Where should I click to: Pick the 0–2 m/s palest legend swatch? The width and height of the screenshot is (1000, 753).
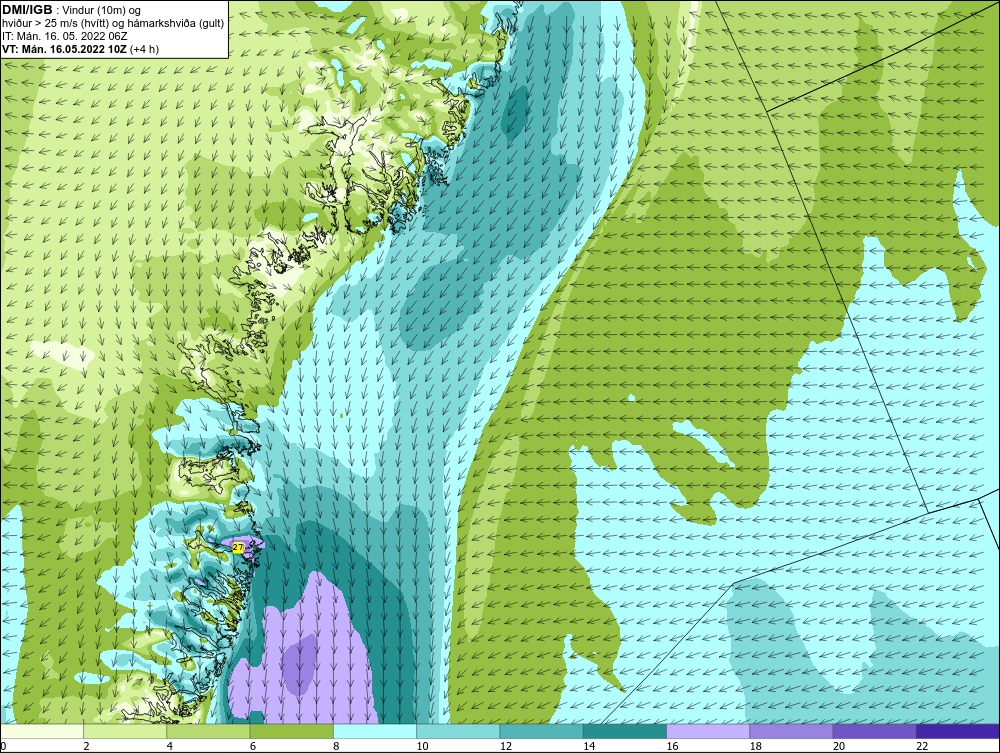point(42,731)
